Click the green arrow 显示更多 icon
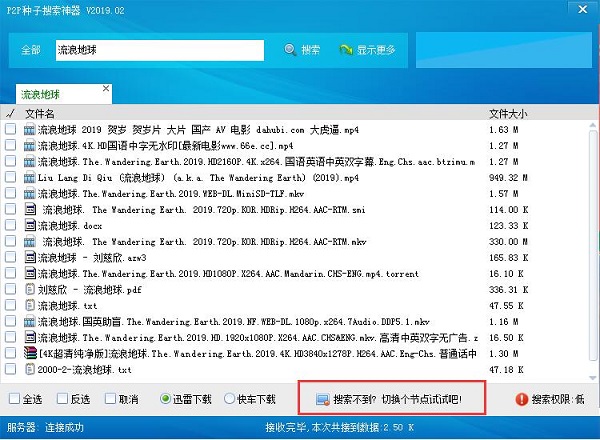The width and height of the screenshot is (600, 440). pyautogui.click(x=346, y=49)
